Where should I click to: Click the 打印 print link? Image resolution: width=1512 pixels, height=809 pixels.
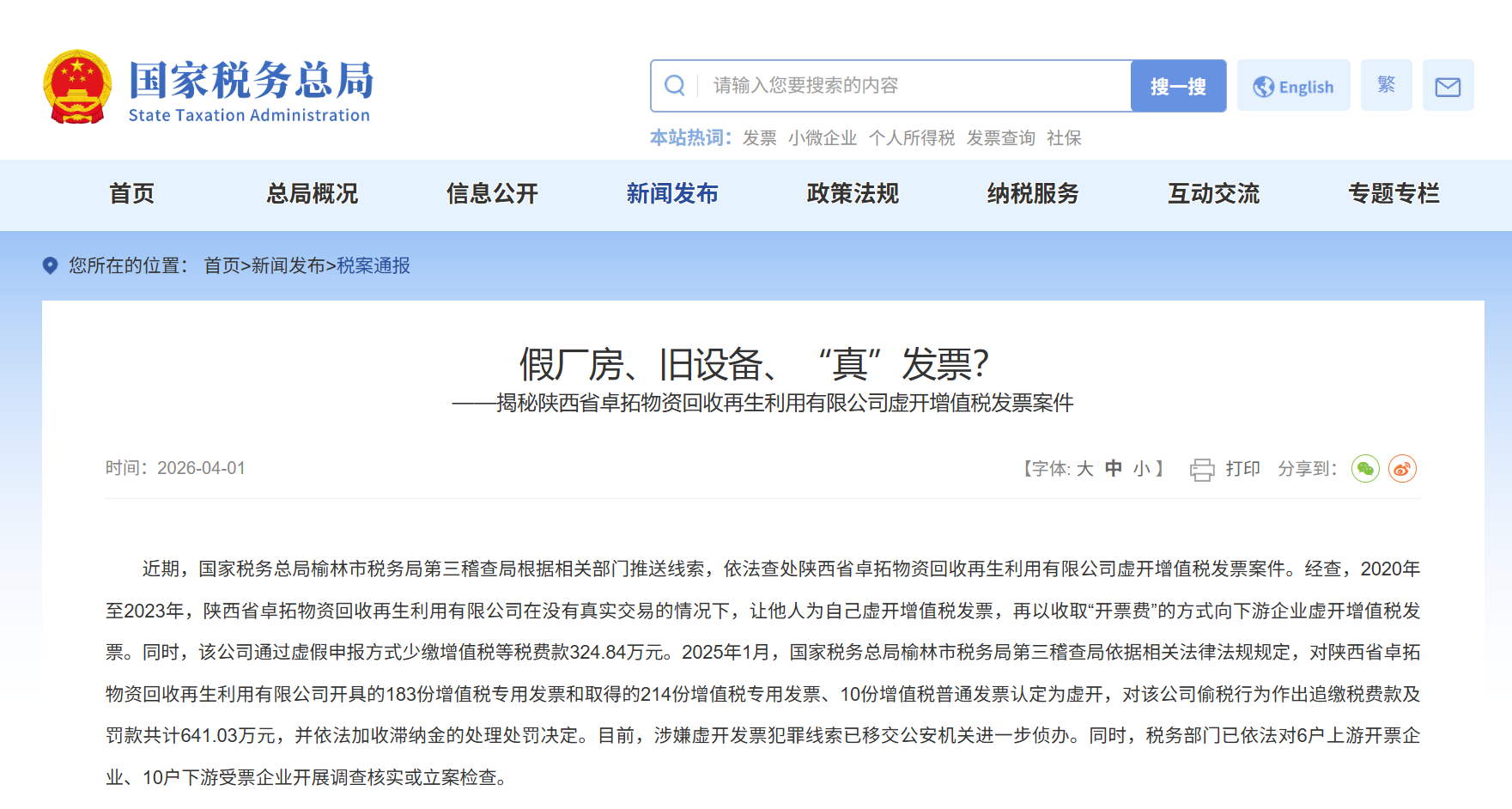[1242, 469]
